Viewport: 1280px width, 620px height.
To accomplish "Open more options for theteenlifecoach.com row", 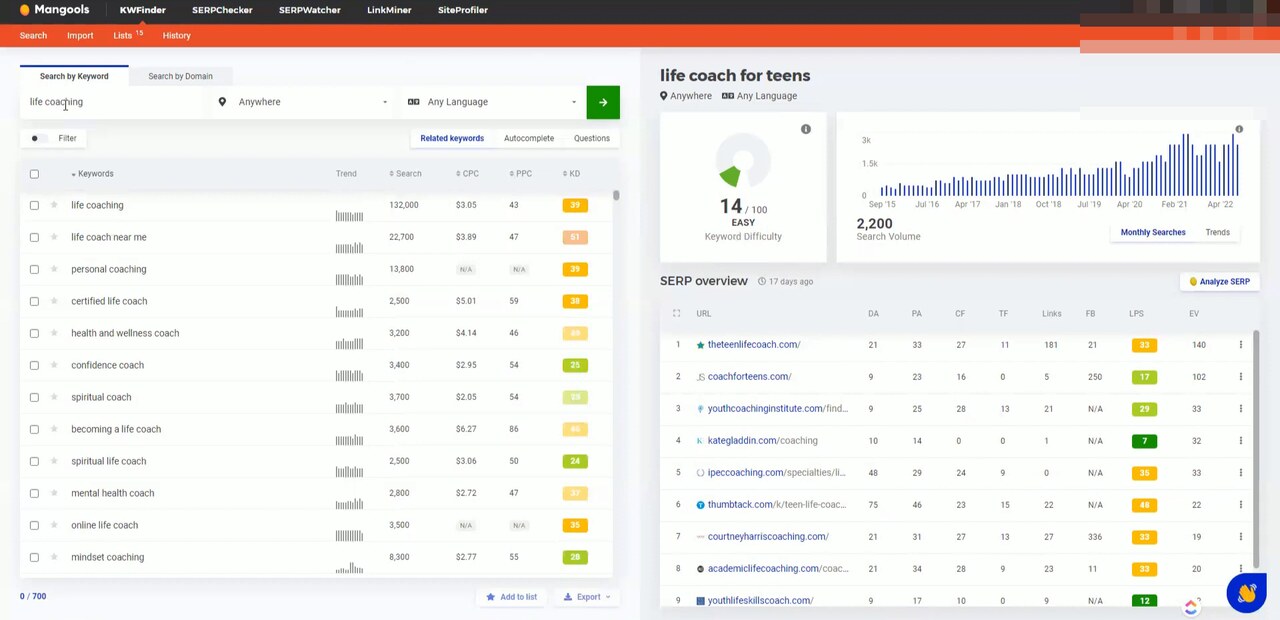I will [x=1241, y=345].
